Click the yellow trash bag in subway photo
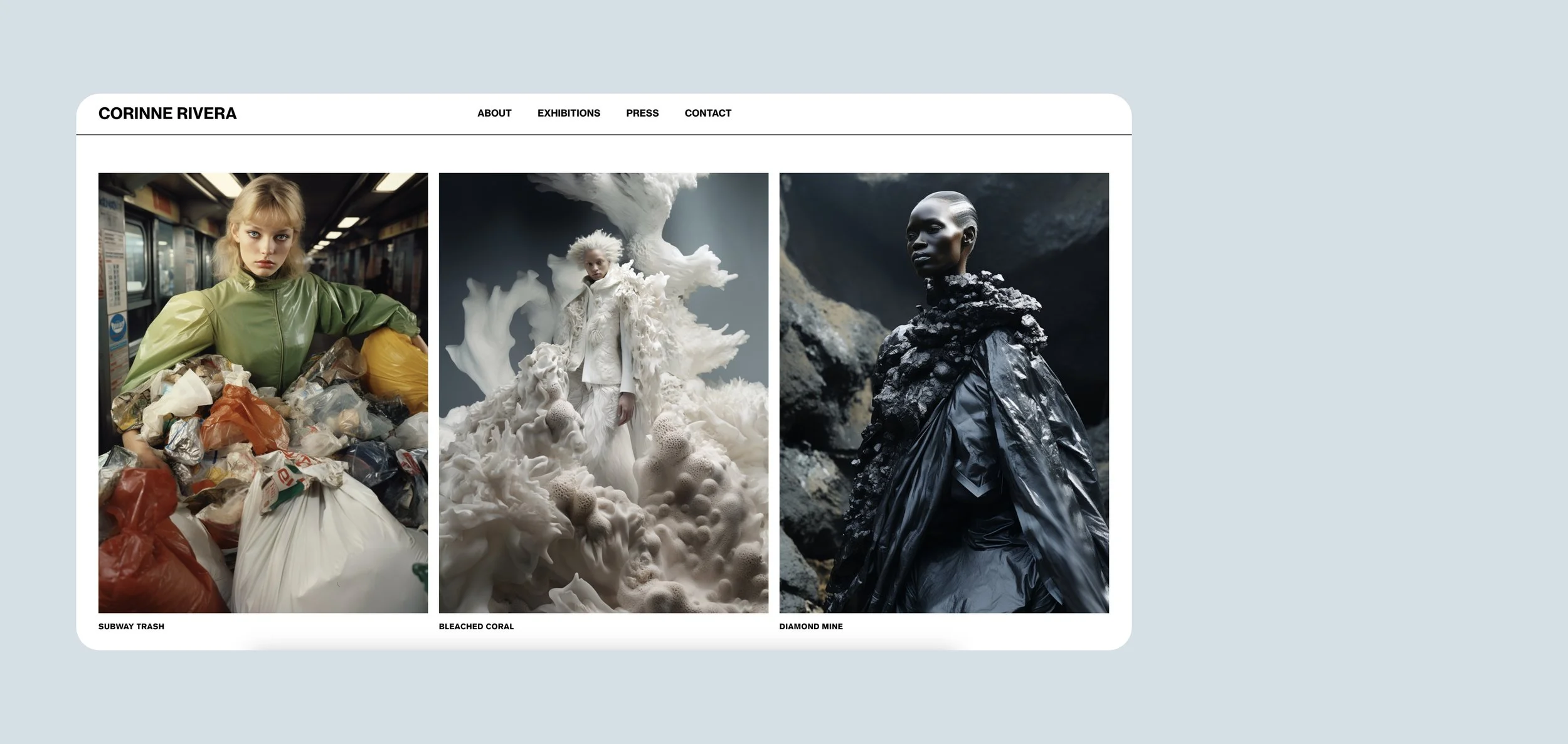The image size is (1568, 744). [395, 370]
